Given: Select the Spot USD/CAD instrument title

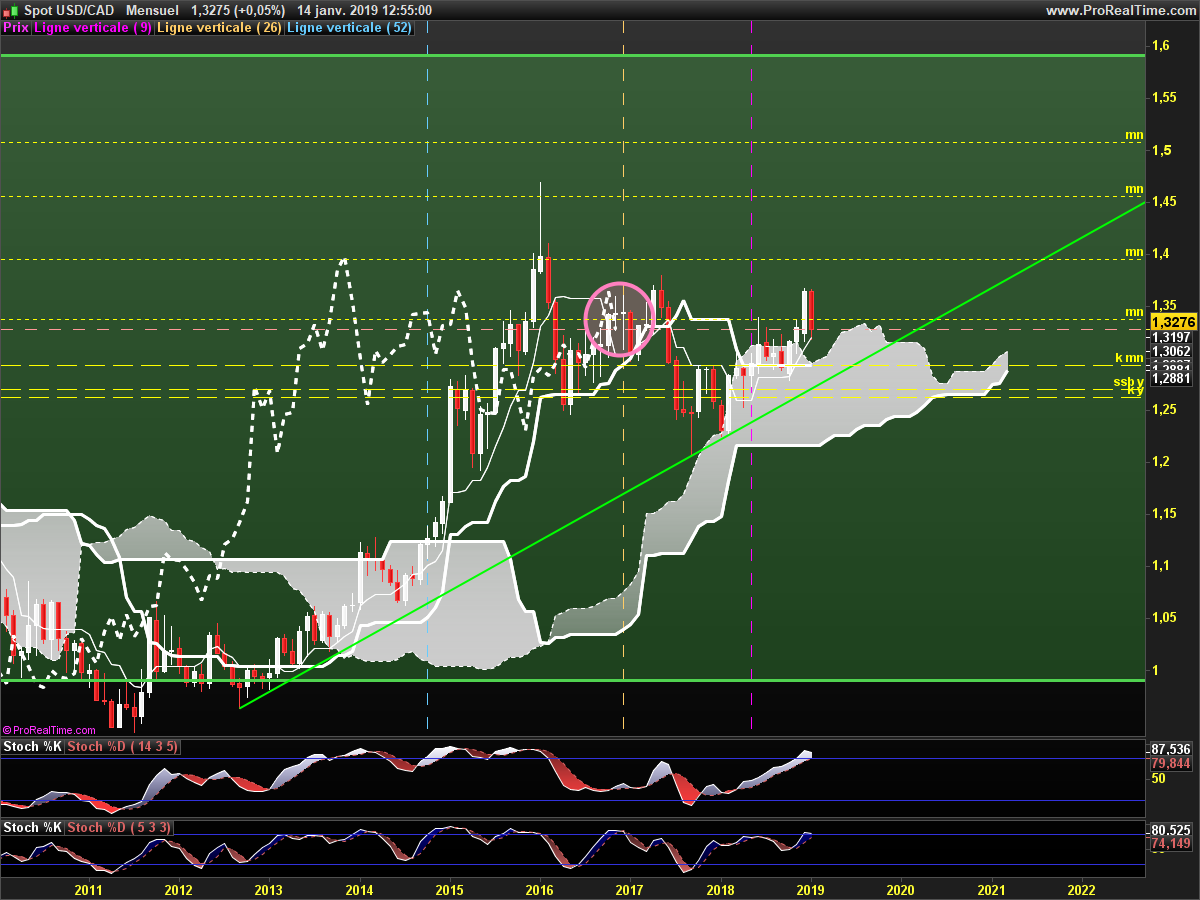Looking at the screenshot, I should 68,10.
